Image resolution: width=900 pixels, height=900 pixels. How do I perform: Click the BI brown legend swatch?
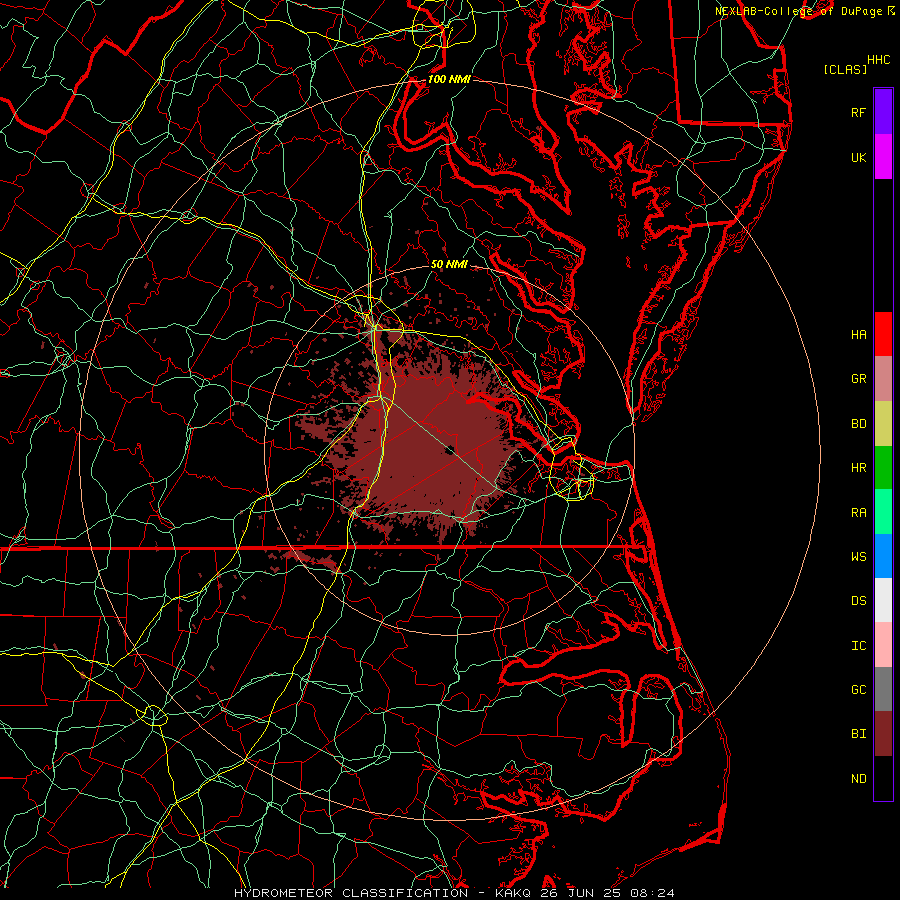(883, 734)
